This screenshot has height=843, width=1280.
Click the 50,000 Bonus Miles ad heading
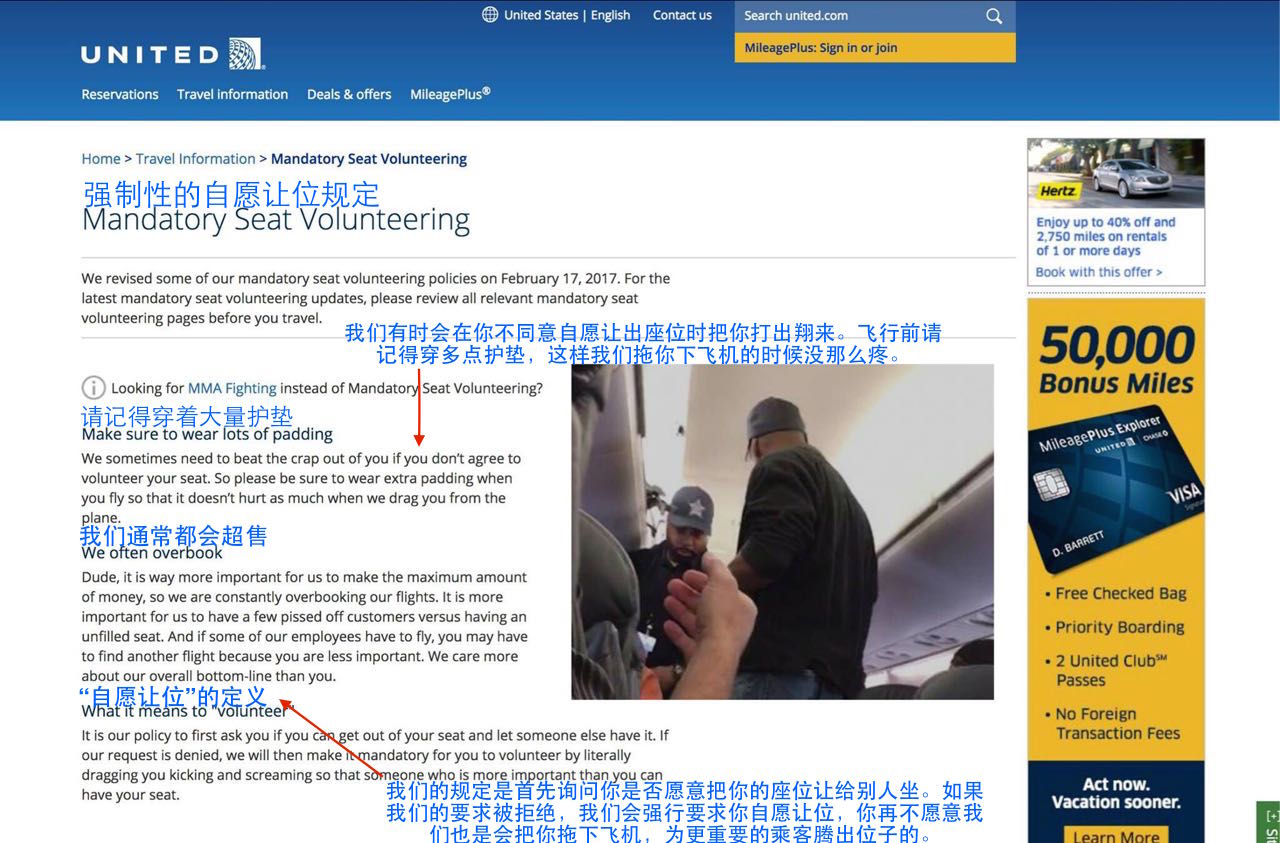coord(1116,361)
